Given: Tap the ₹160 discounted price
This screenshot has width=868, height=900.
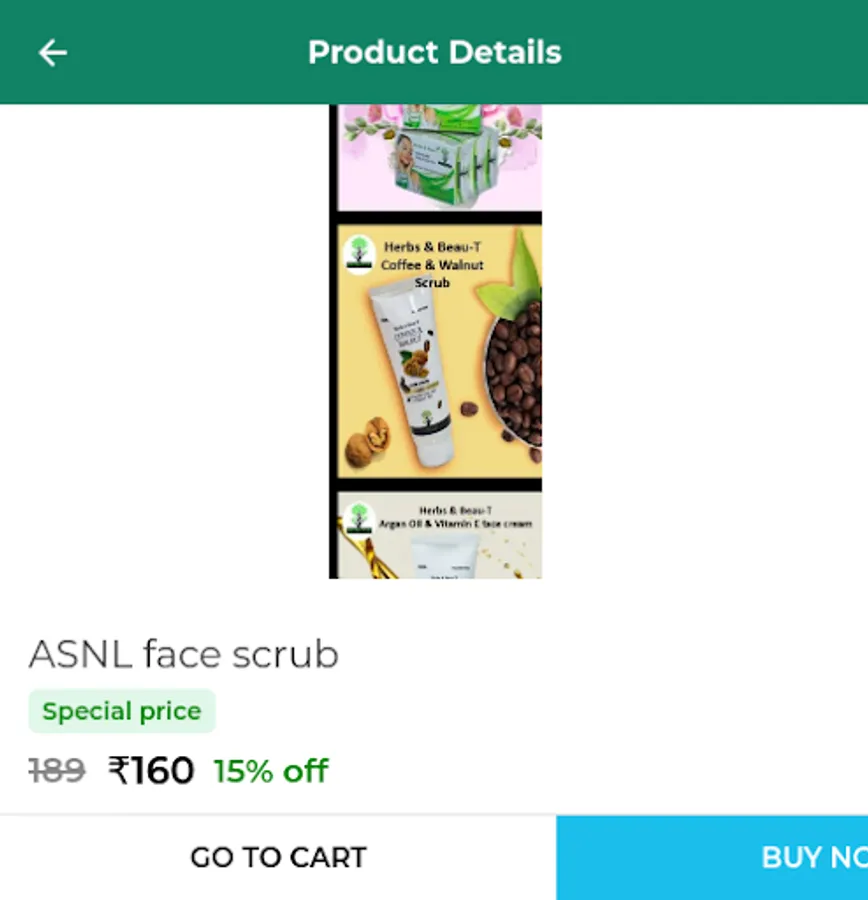Looking at the screenshot, I should pyautogui.click(x=151, y=771).
